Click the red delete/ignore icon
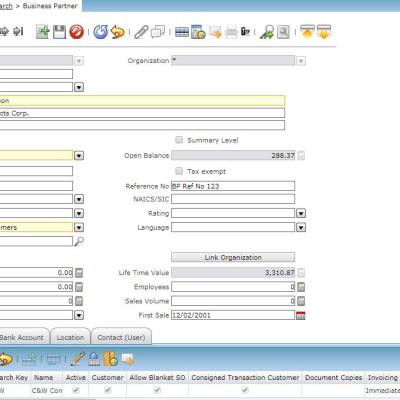Image resolution: width=400 pixels, height=400 pixels. [x=76, y=32]
